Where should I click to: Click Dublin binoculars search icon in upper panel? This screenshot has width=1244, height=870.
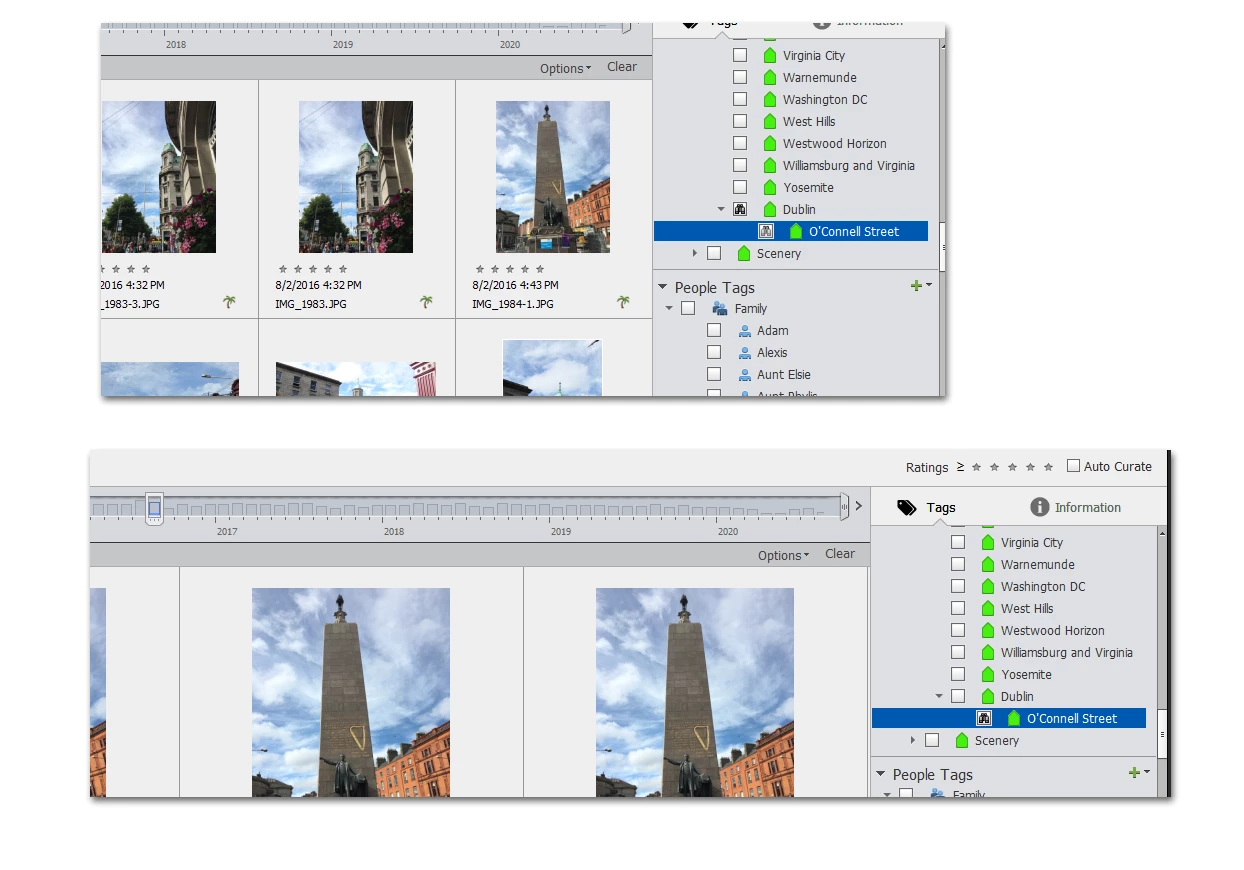pos(740,209)
